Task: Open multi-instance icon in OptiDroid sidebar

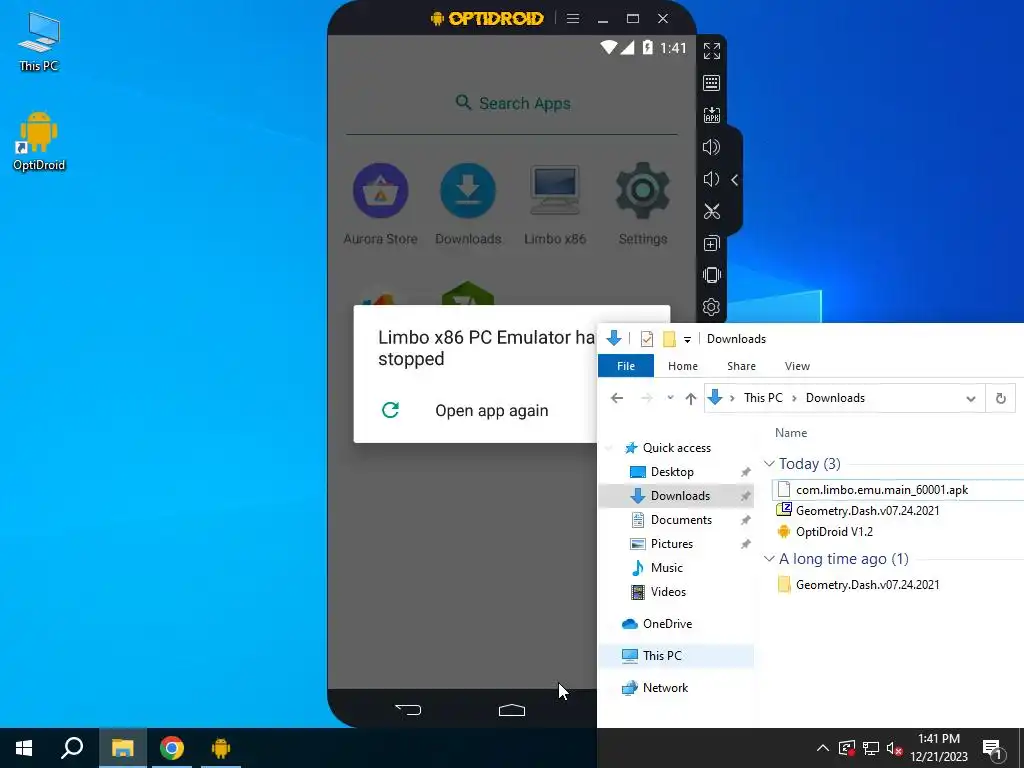Action: [711, 244]
